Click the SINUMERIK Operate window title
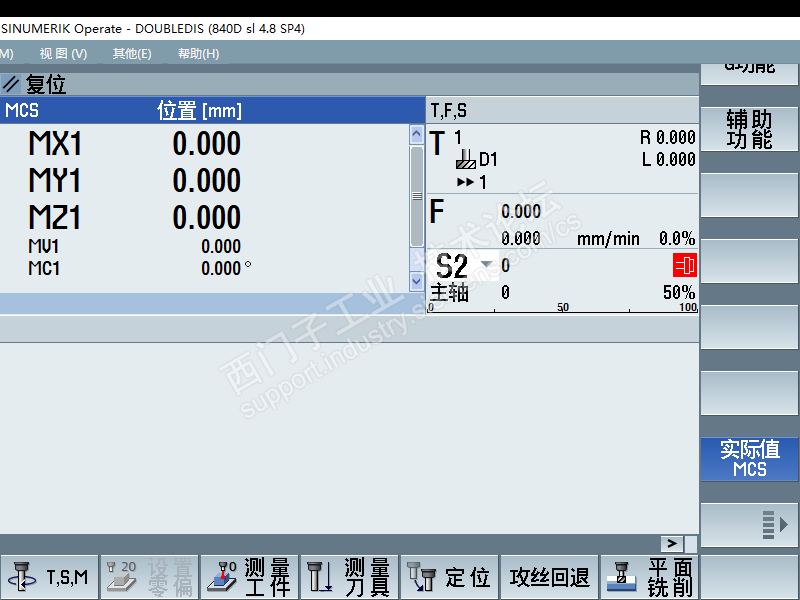Screen dimensions: 800x600 click(x=153, y=29)
